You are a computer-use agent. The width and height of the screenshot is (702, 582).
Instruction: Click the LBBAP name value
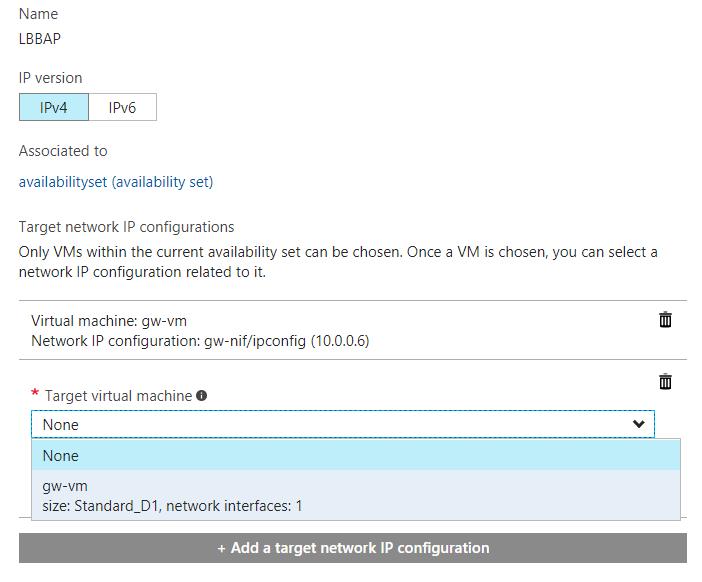click(x=40, y=40)
